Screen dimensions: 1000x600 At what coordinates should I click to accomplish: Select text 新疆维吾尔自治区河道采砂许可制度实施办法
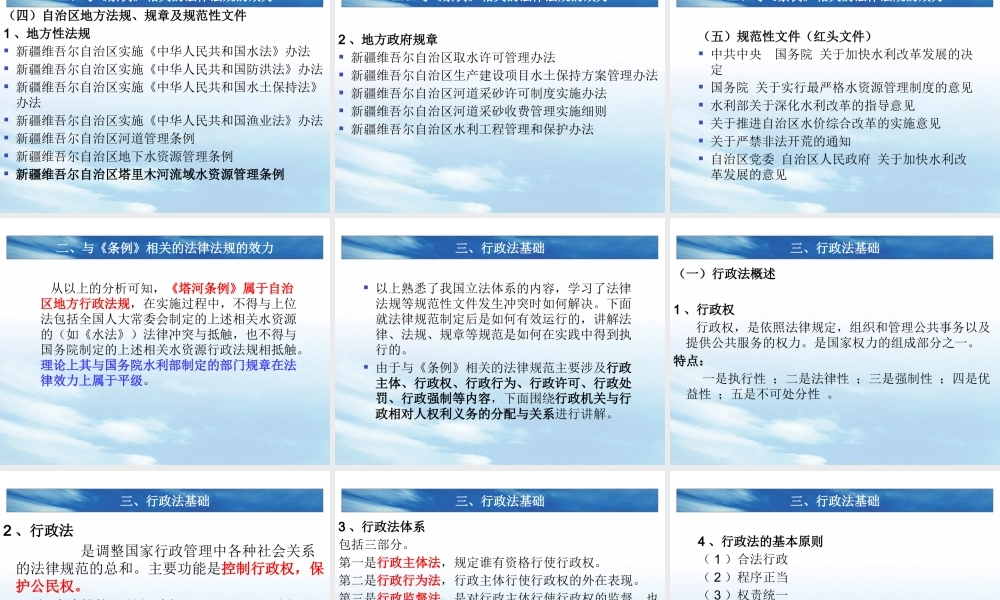coord(478,93)
